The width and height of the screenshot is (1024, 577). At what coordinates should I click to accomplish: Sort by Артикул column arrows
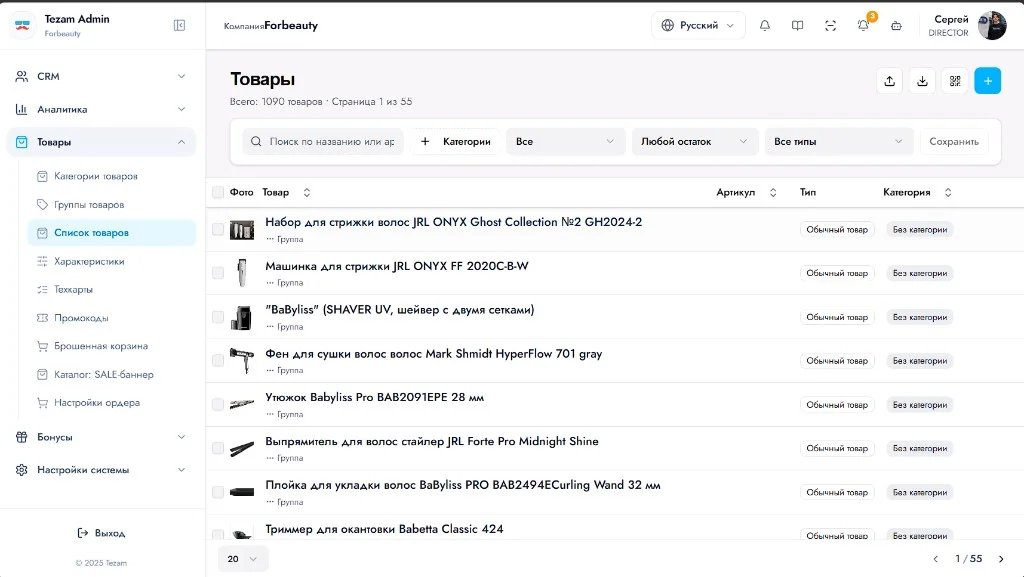[x=773, y=193]
